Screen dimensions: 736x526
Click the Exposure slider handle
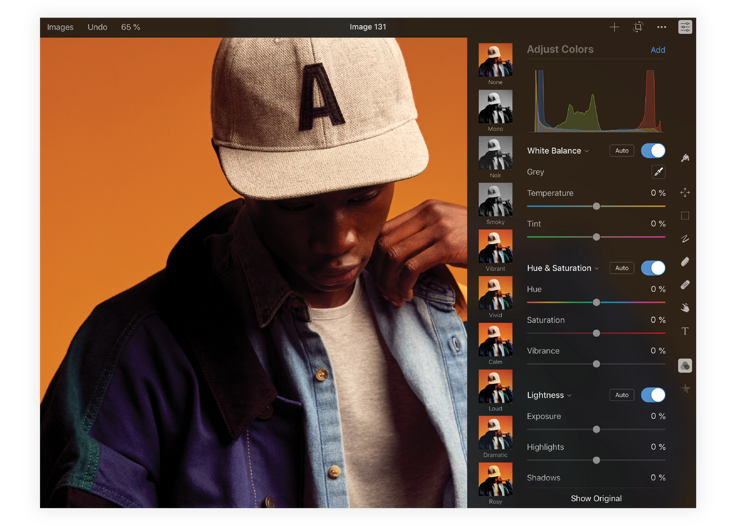coord(596,429)
